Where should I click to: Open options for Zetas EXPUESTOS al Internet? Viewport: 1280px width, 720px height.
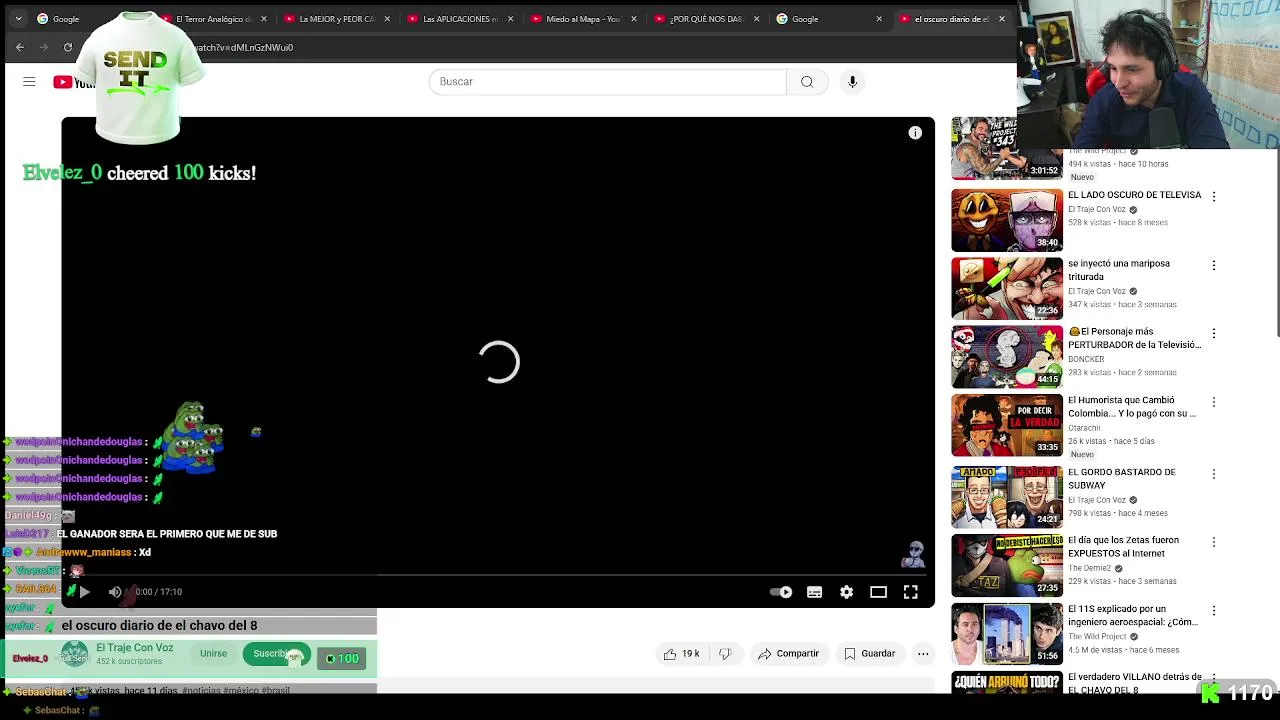coord(1214,541)
